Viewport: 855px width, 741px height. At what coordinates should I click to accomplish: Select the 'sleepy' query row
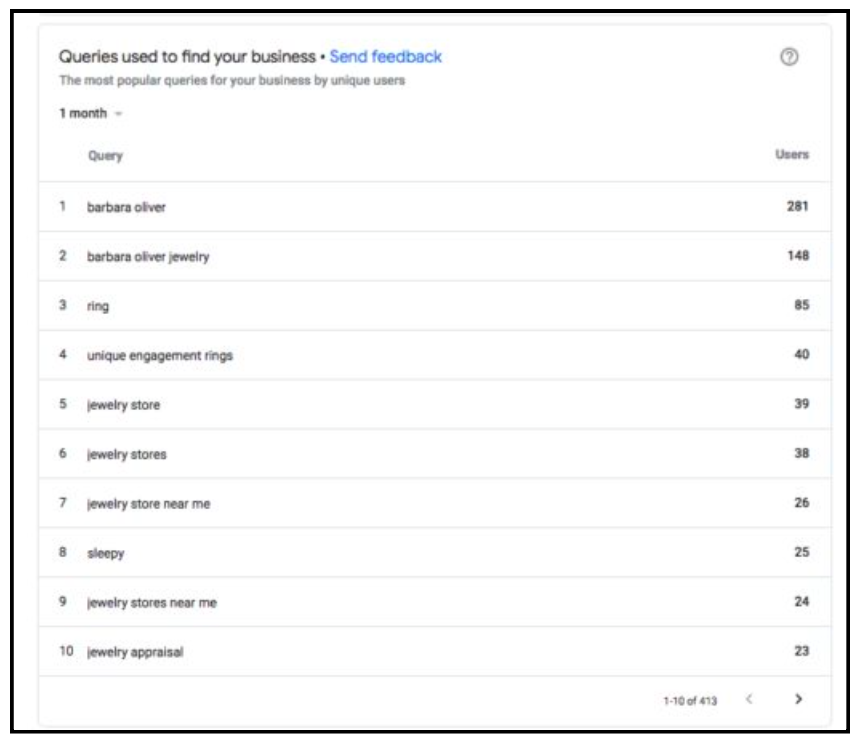pos(435,552)
